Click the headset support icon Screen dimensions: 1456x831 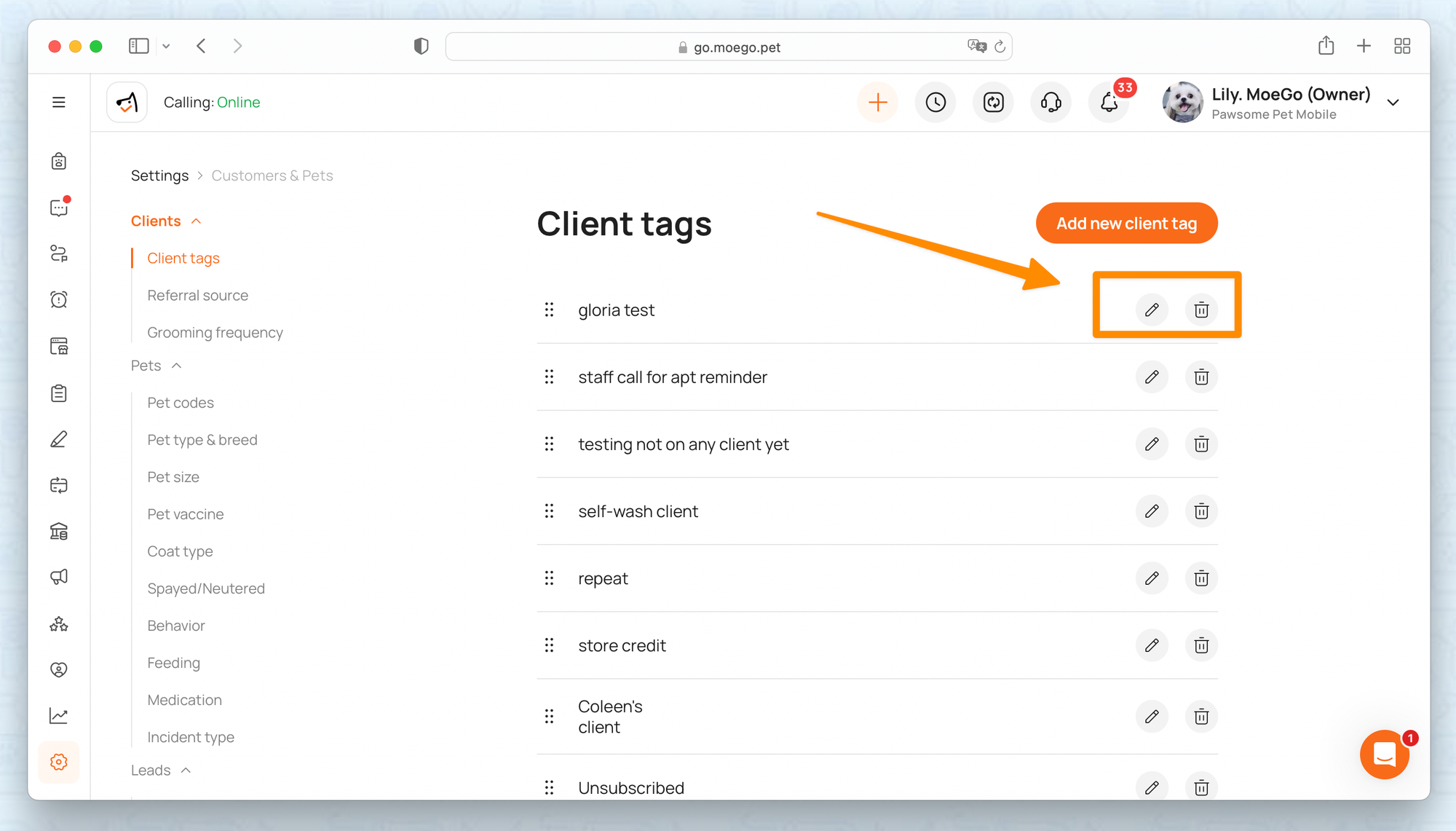[1051, 103]
